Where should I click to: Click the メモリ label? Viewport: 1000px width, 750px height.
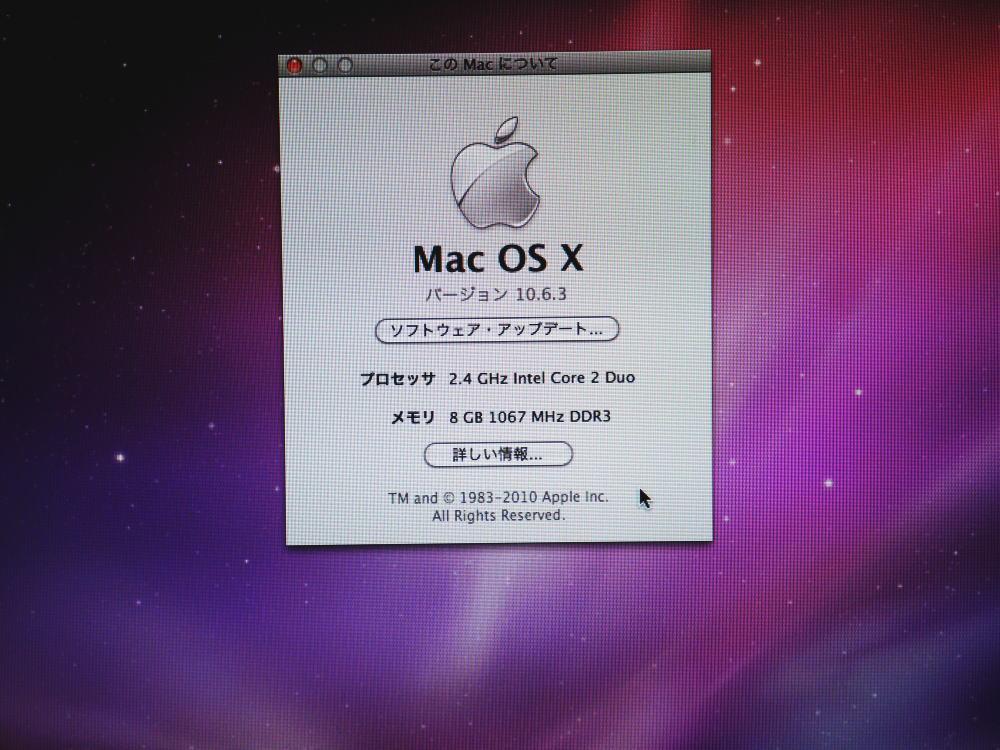[413, 418]
